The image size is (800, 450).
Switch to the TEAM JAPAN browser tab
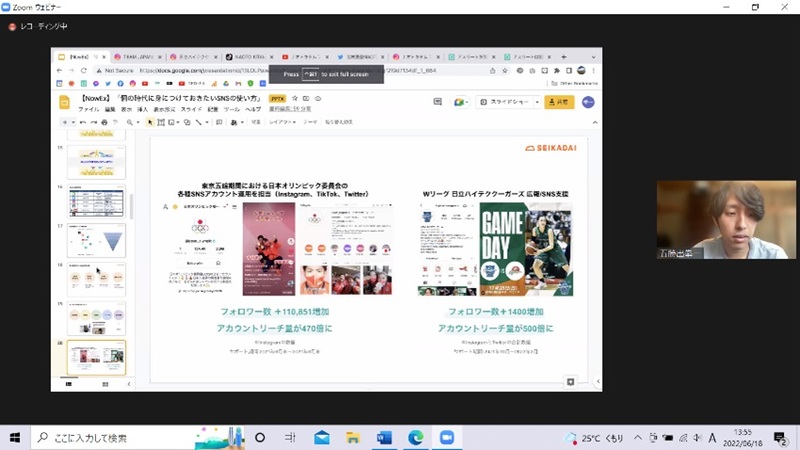(138, 57)
